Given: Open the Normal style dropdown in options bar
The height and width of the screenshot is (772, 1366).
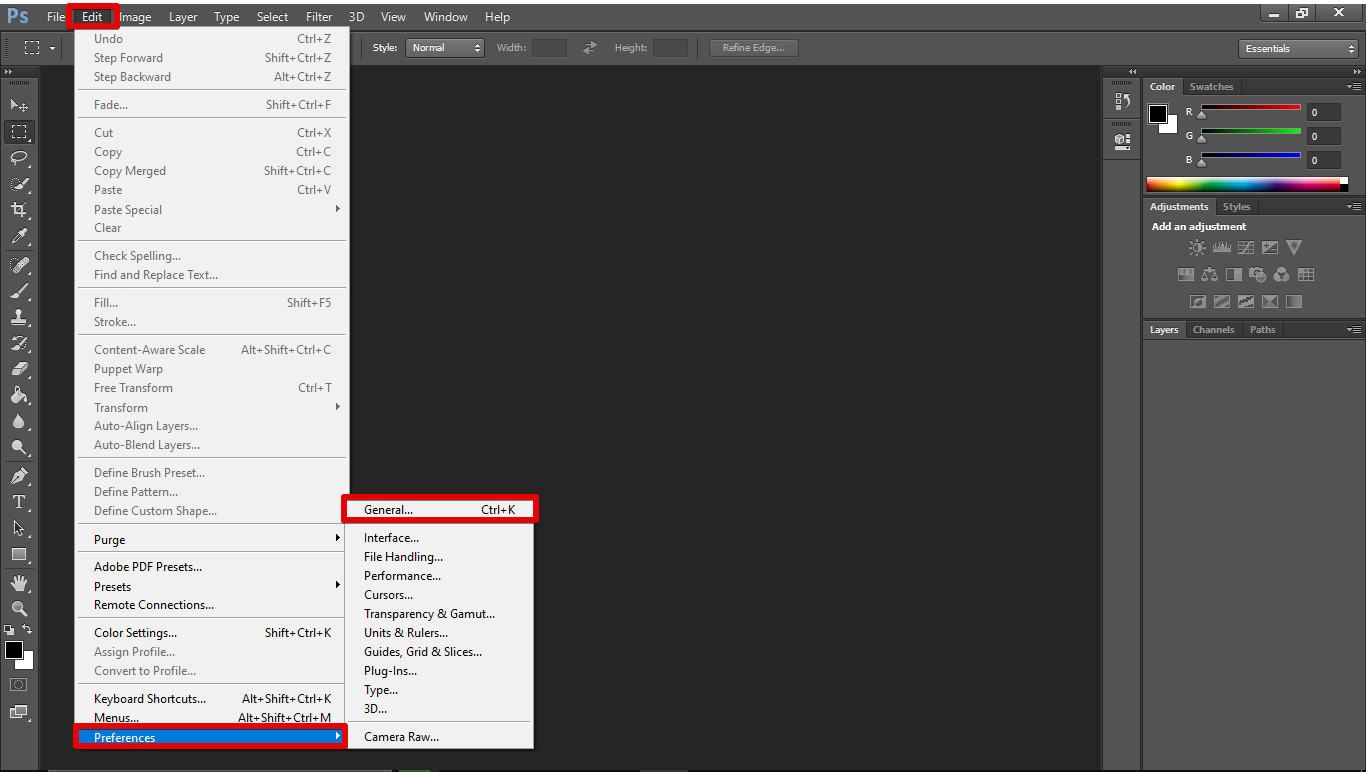Looking at the screenshot, I should [444, 47].
